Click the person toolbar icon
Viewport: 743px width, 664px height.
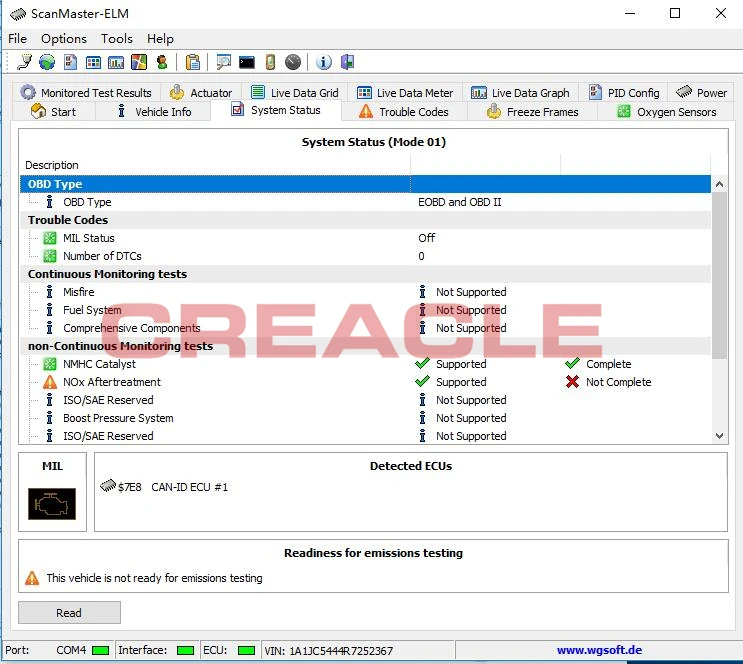(x=162, y=62)
